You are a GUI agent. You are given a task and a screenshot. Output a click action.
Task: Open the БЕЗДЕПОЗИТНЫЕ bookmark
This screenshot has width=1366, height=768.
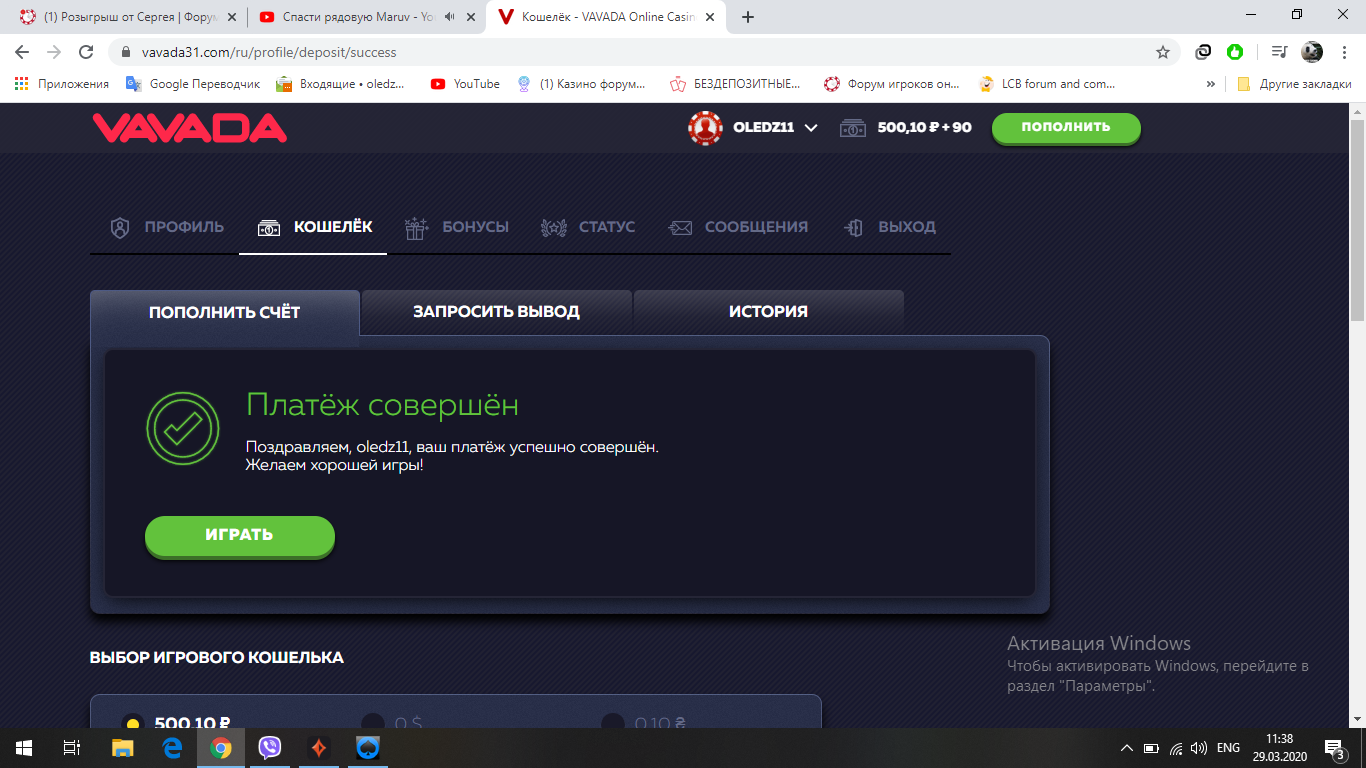pos(736,84)
